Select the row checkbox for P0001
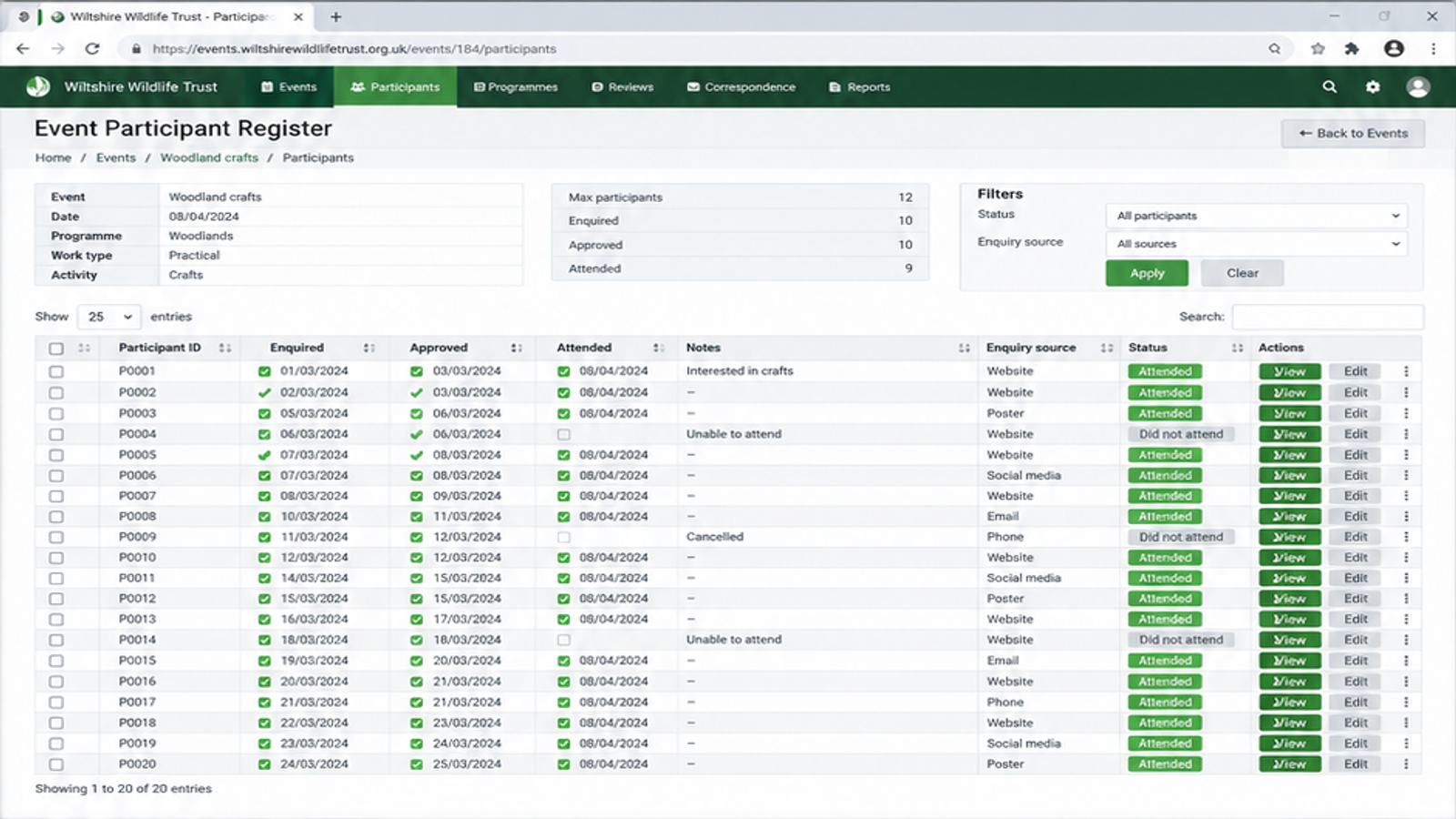Image resolution: width=1456 pixels, height=819 pixels. pos(56,371)
